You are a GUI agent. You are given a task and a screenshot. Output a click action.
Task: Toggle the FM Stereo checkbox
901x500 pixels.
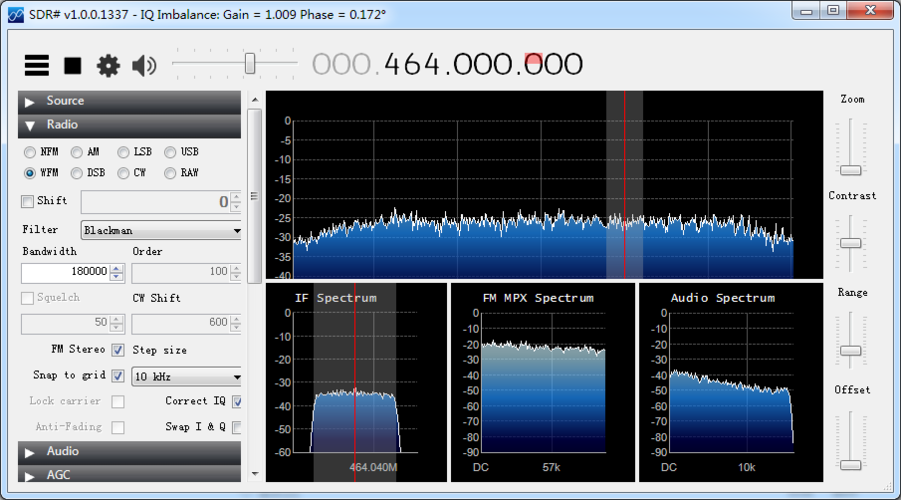[118, 350]
